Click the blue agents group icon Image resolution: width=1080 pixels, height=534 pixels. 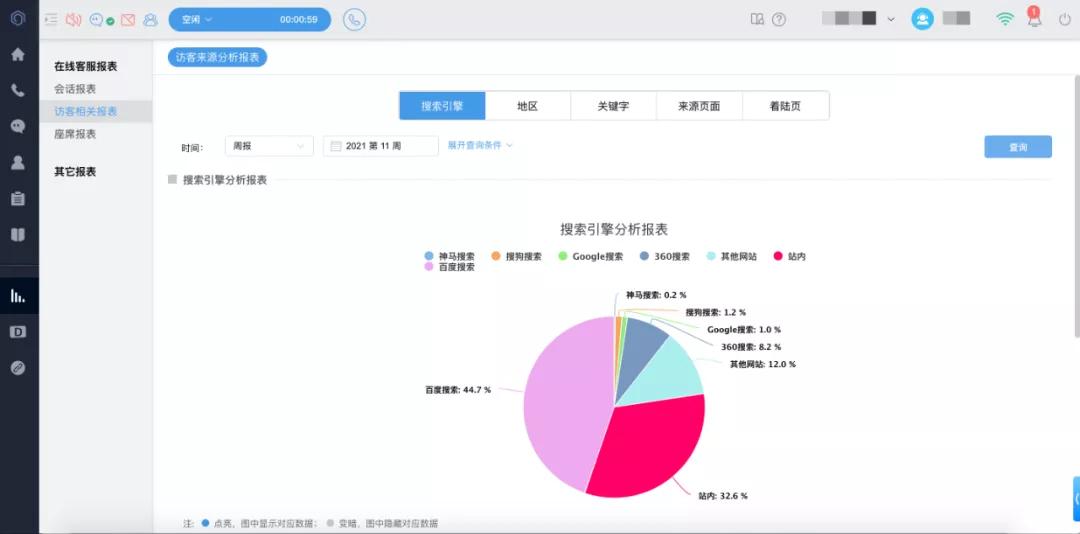[x=150, y=20]
